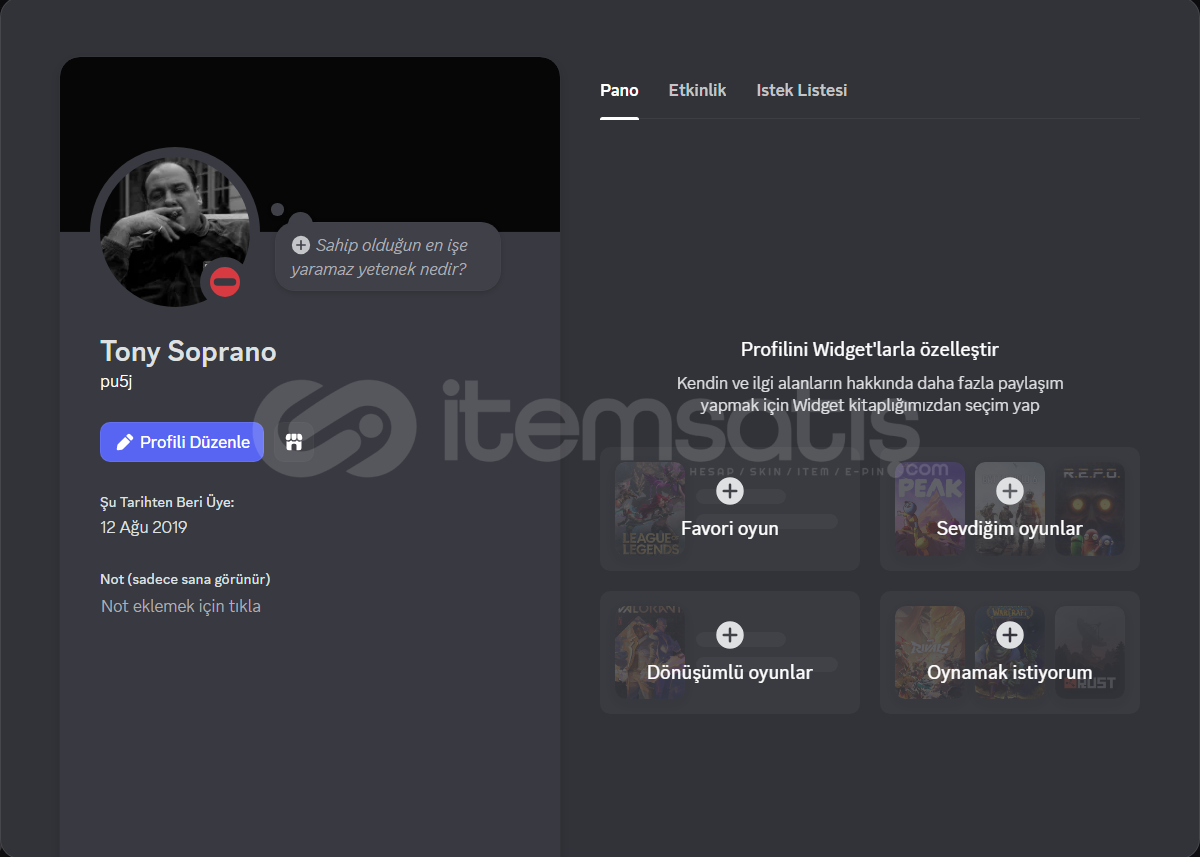
Task: Add a Favori oyun widget
Action: [x=730, y=509]
